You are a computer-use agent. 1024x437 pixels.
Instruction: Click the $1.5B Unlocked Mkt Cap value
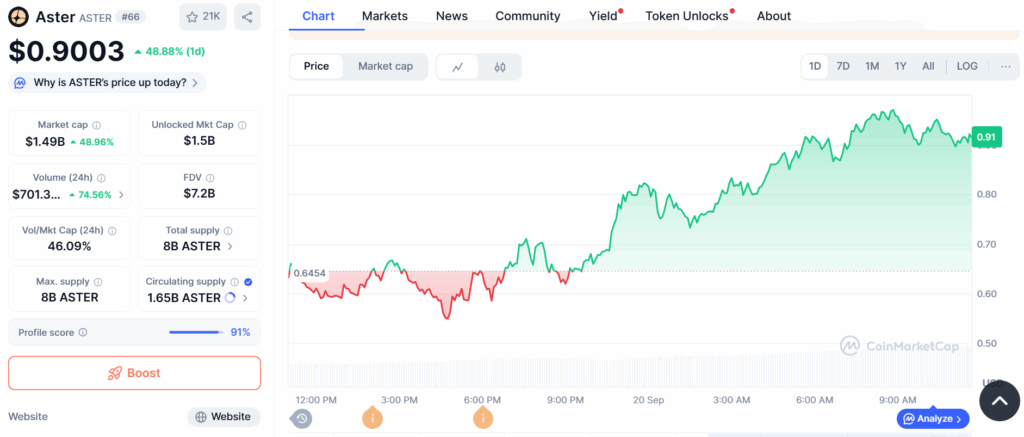(x=199, y=140)
